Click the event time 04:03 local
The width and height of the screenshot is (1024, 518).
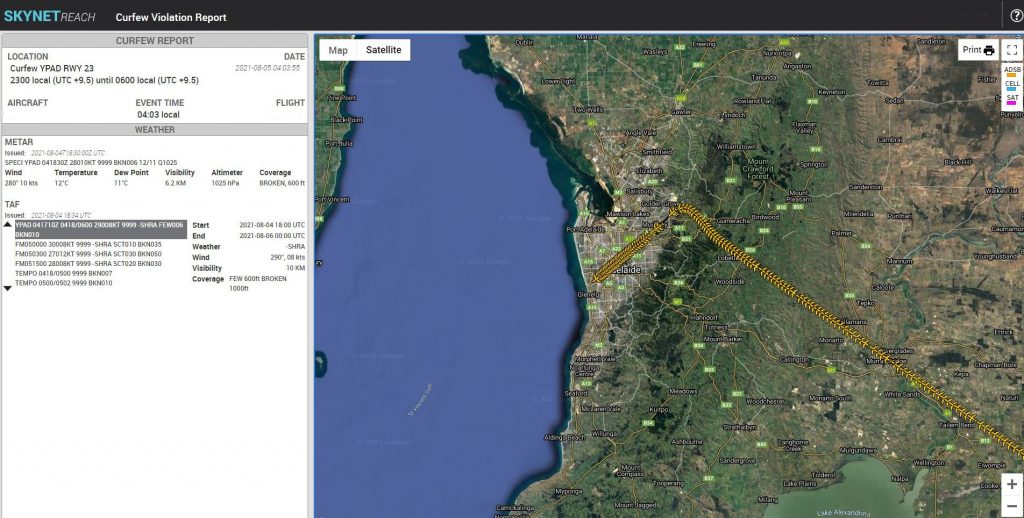(x=158, y=114)
